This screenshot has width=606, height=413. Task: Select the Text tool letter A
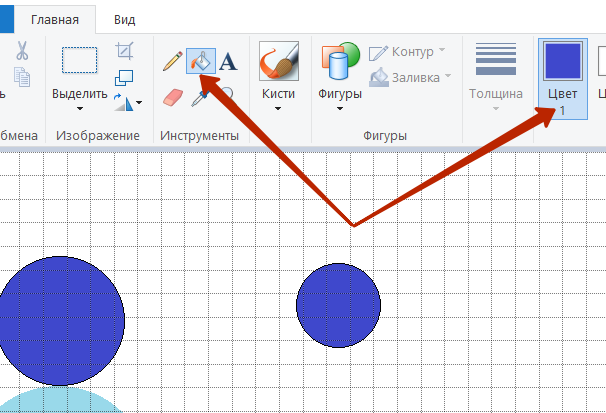(228, 61)
